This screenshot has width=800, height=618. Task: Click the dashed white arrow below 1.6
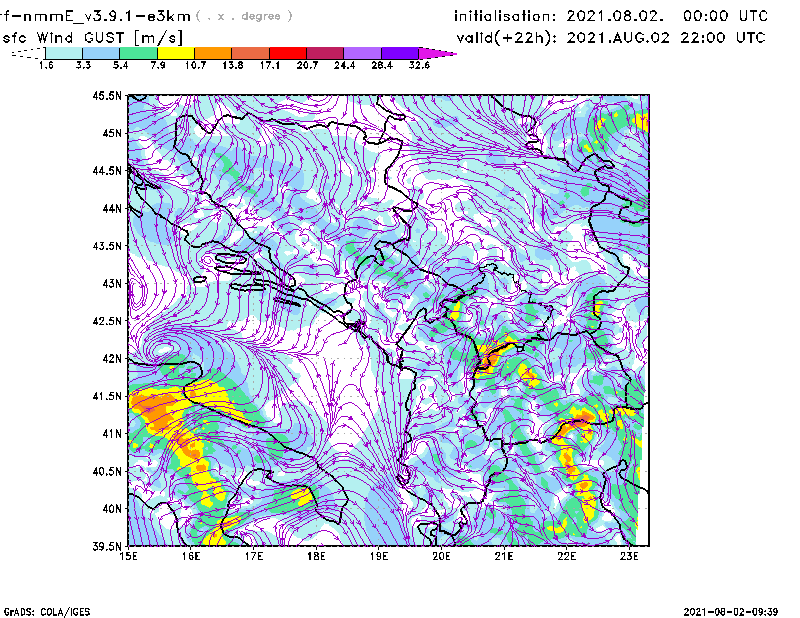click(28, 53)
